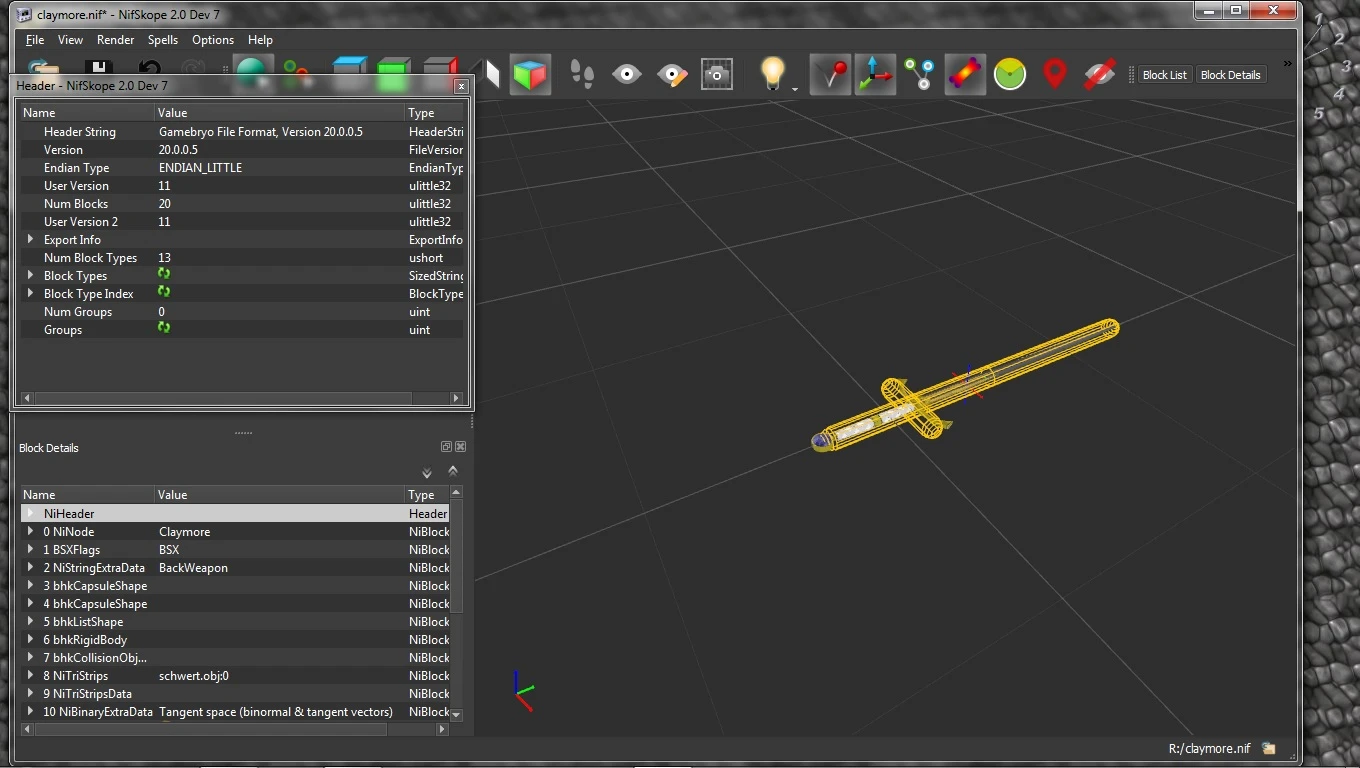
Task: Open the Render menu
Action: coord(115,40)
